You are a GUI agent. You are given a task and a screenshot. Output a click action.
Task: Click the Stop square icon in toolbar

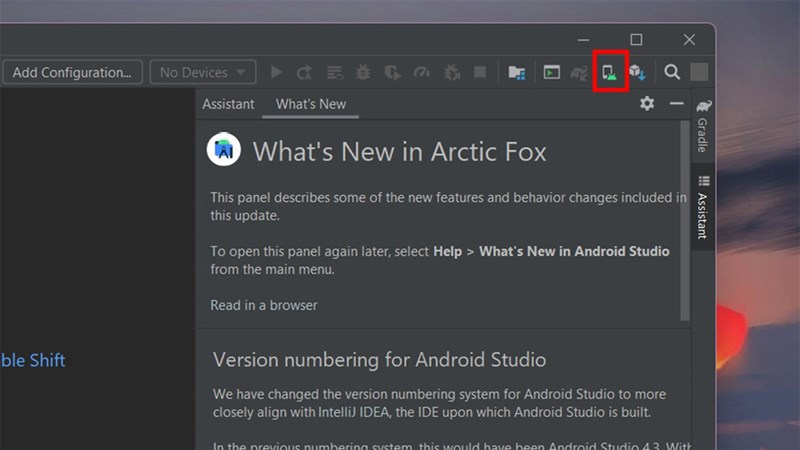pyautogui.click(x=480, y=72)
